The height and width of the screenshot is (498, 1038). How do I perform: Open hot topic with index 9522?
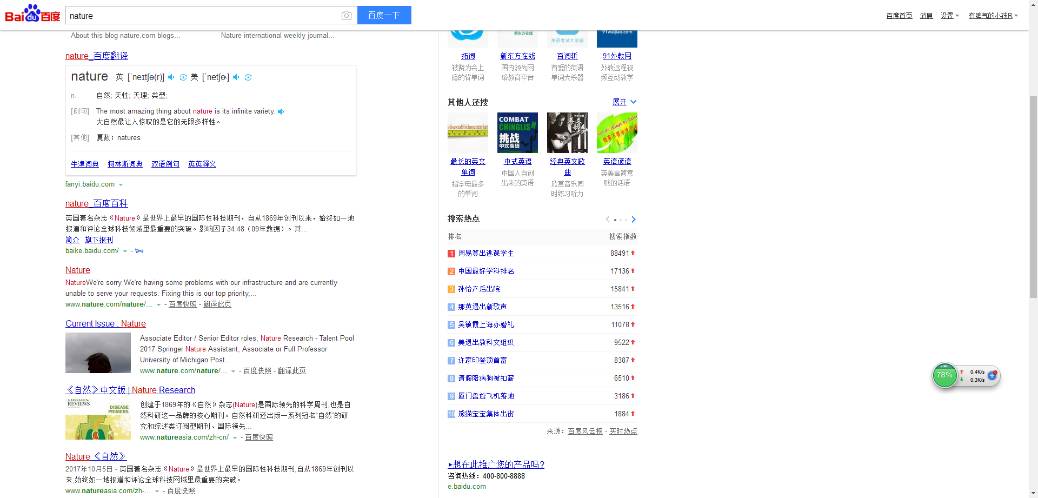point(487,342)
